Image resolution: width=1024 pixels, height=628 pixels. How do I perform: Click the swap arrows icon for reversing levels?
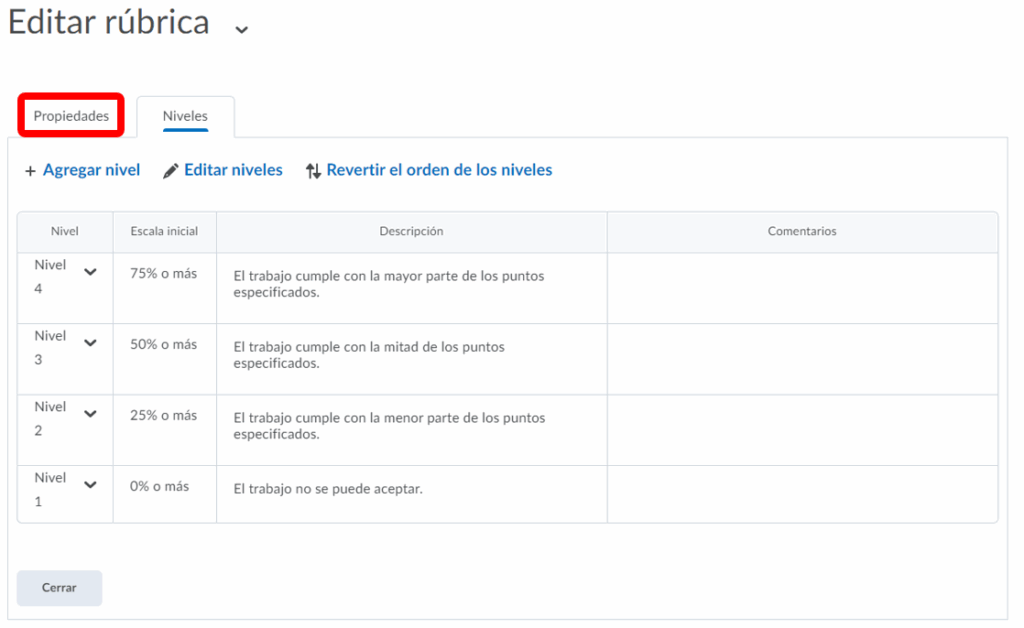point(313,171)
